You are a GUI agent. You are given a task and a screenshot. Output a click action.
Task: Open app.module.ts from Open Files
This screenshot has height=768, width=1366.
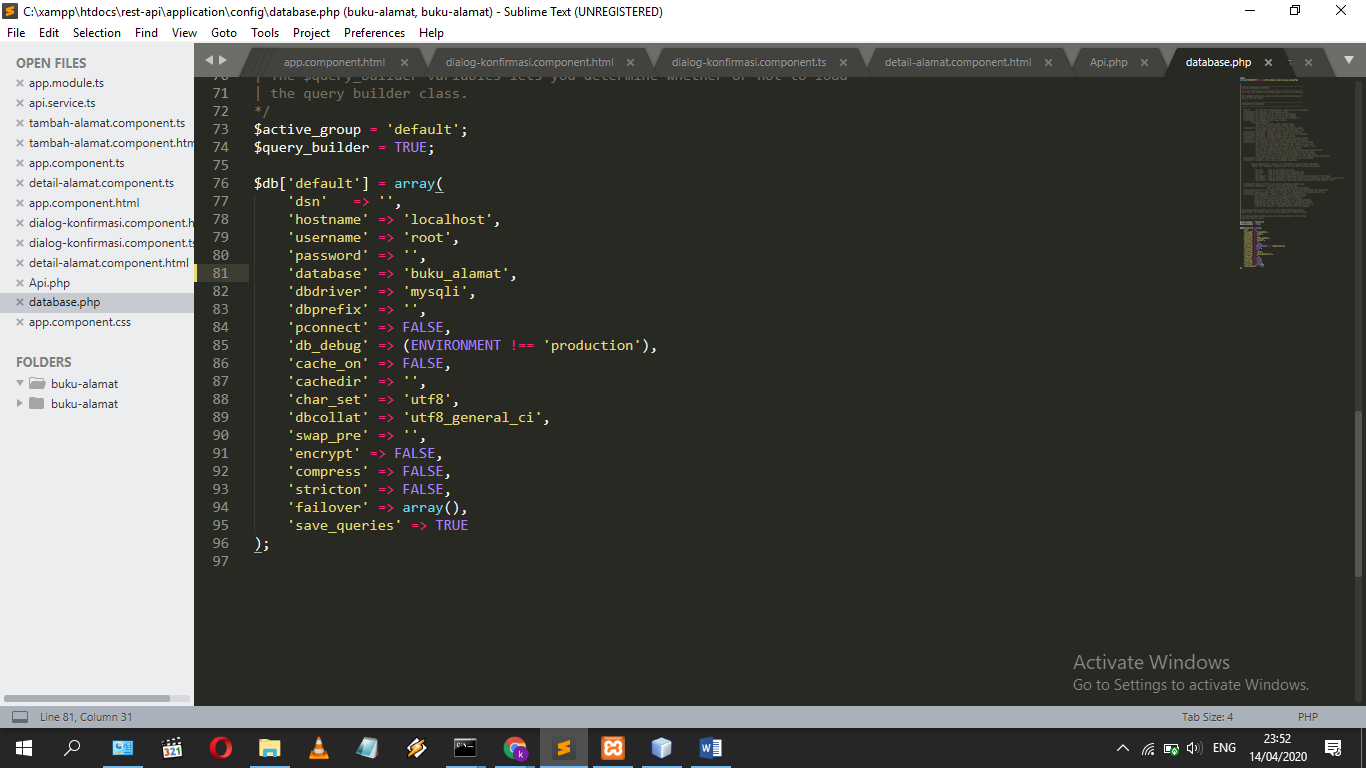coord(66,83)
